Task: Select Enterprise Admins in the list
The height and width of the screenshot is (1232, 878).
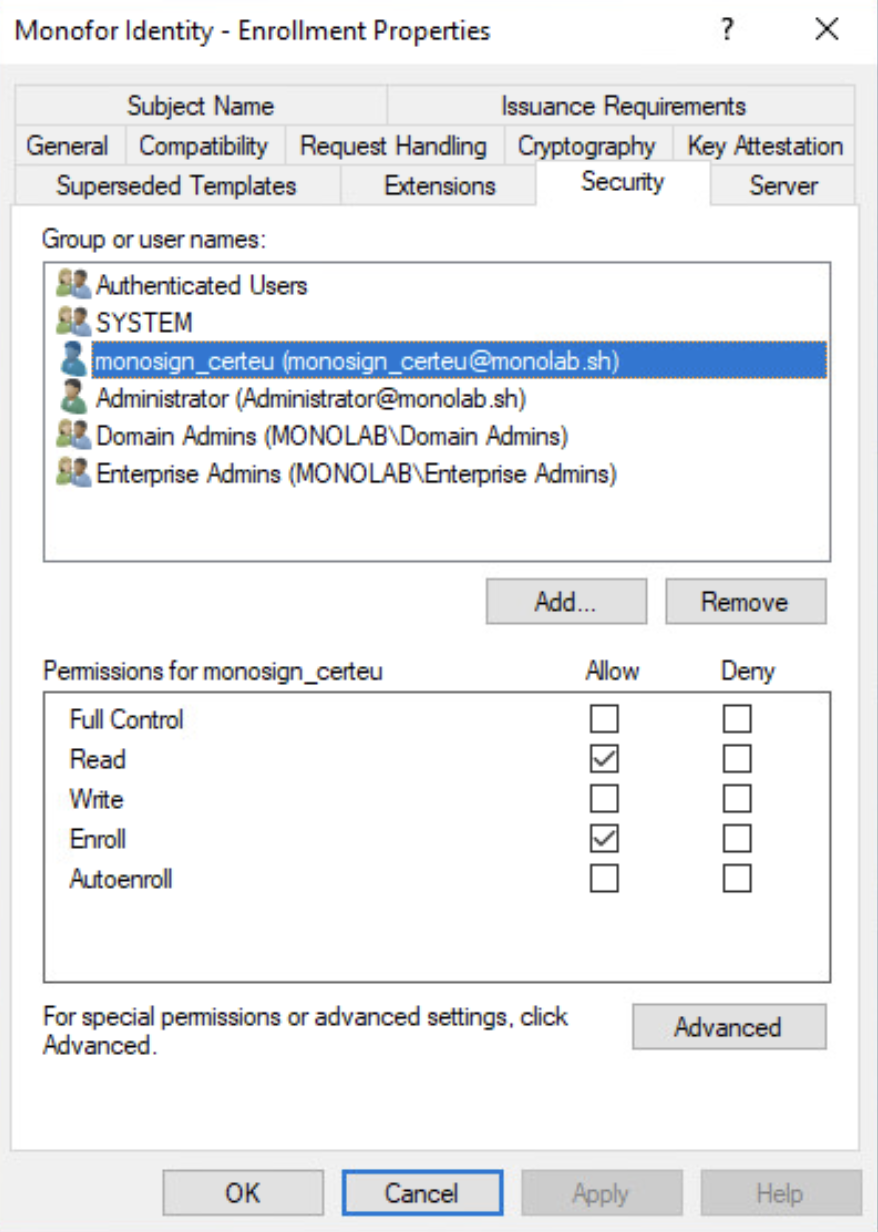Action: click(356, 473)
